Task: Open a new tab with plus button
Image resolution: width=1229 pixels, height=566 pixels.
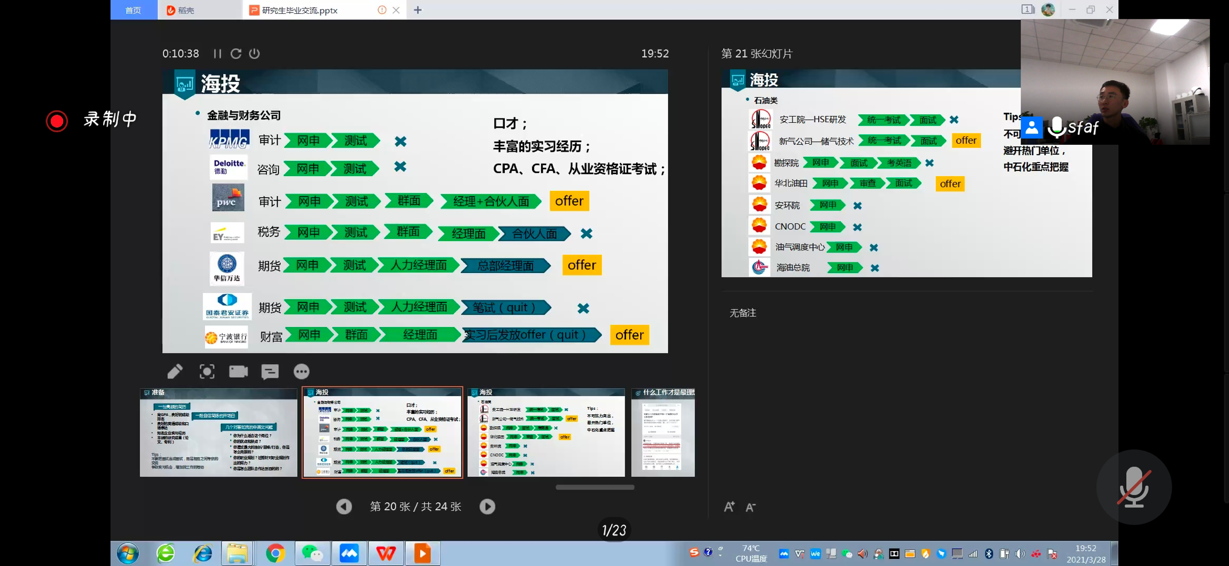Action: 418,10
